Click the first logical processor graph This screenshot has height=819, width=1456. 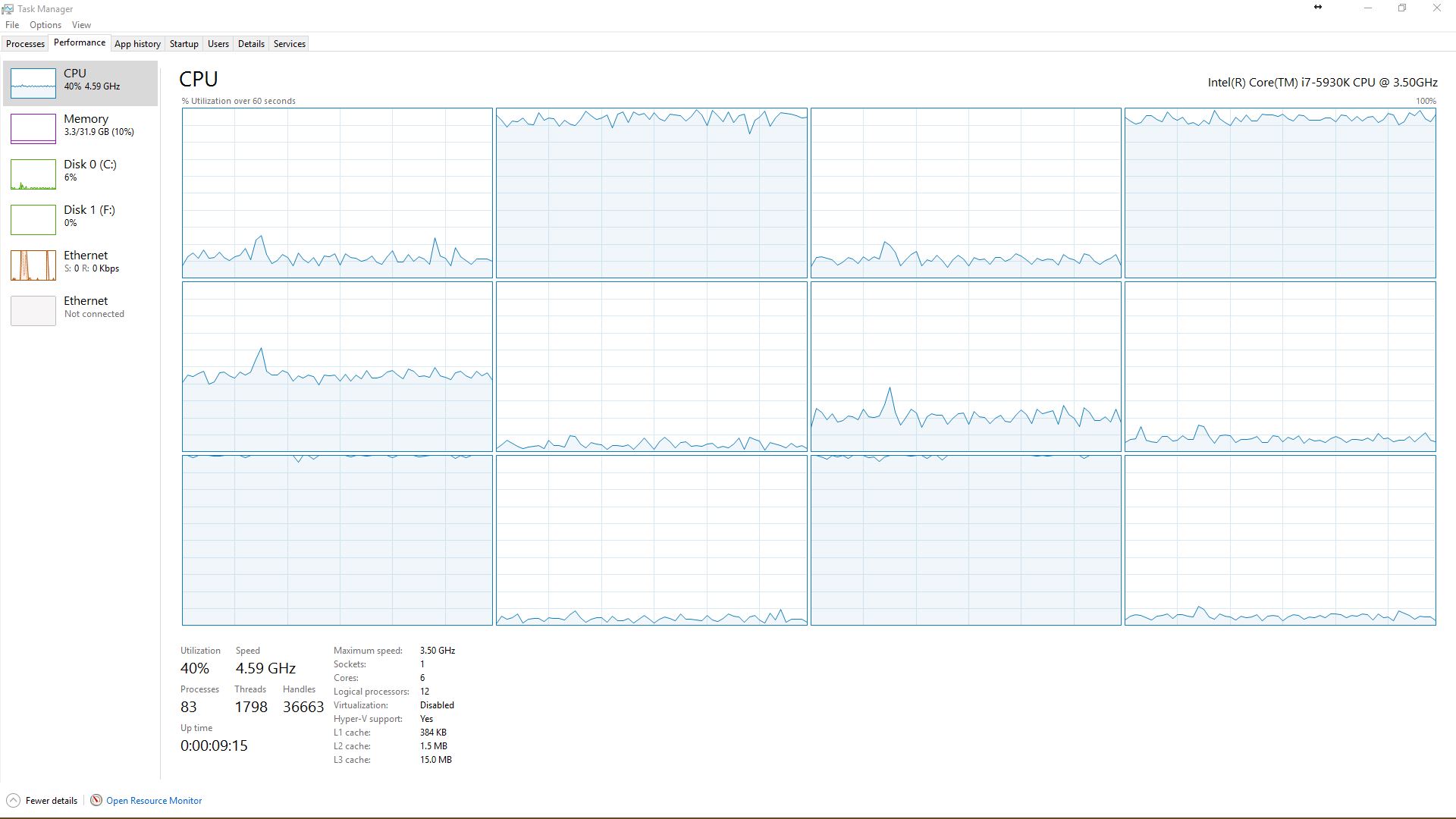[x=337, y=193]
